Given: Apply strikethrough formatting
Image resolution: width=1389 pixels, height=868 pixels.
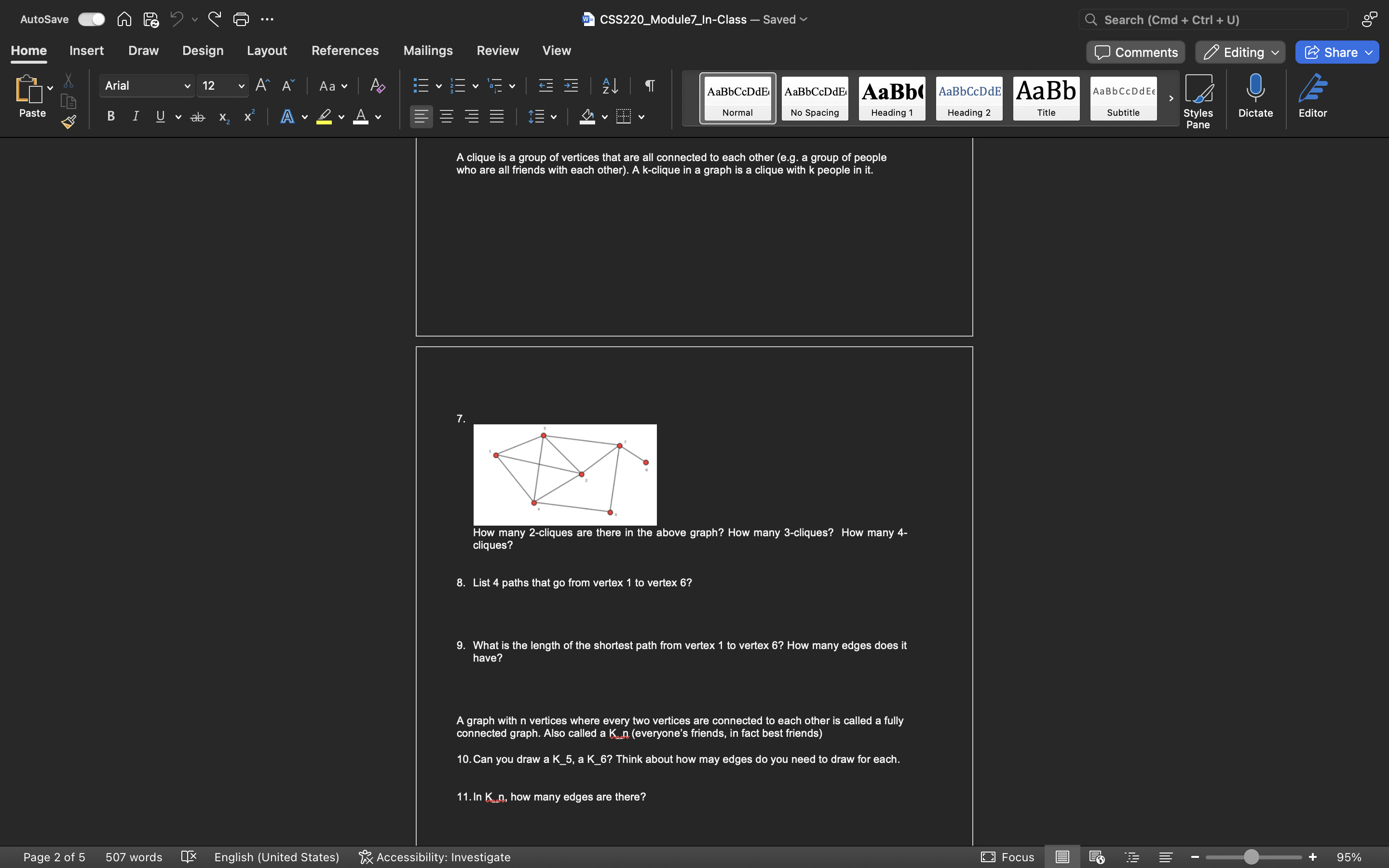Looking at the screenshot, I should 197,117.
